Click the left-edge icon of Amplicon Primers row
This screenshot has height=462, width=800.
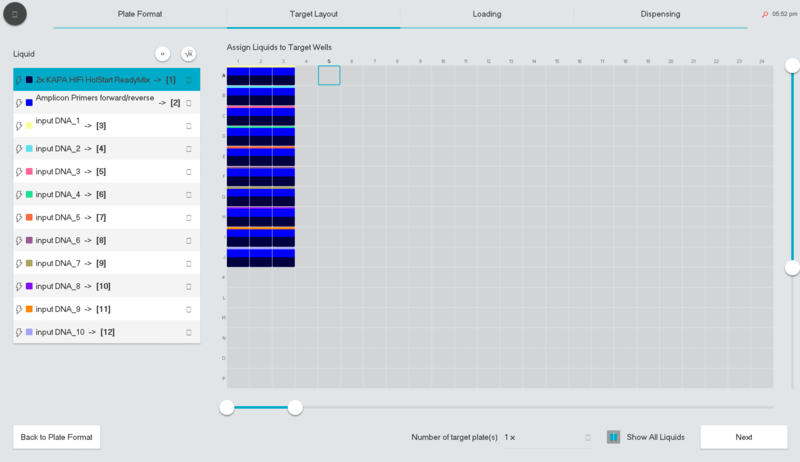pos(19,103)
